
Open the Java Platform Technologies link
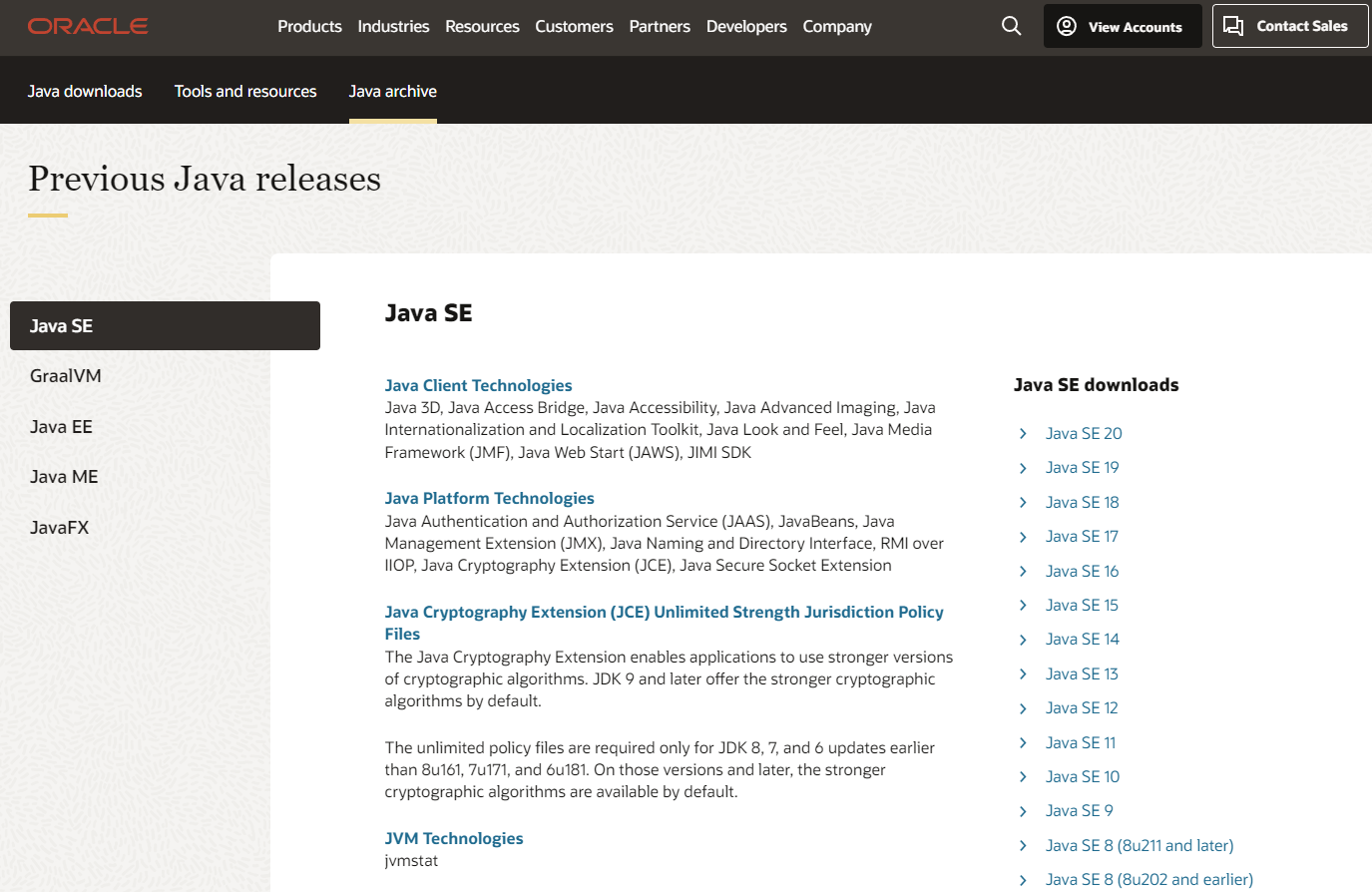(489, 498)
